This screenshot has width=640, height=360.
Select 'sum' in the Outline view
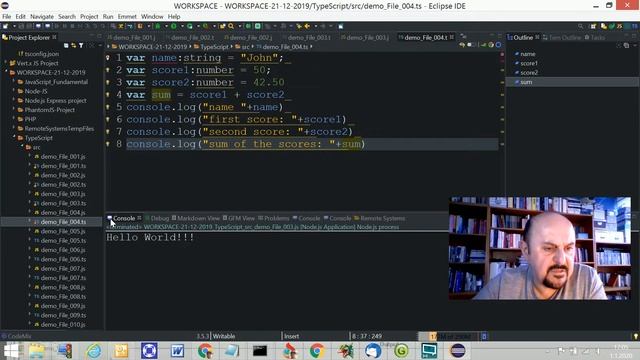coord(526,82)
